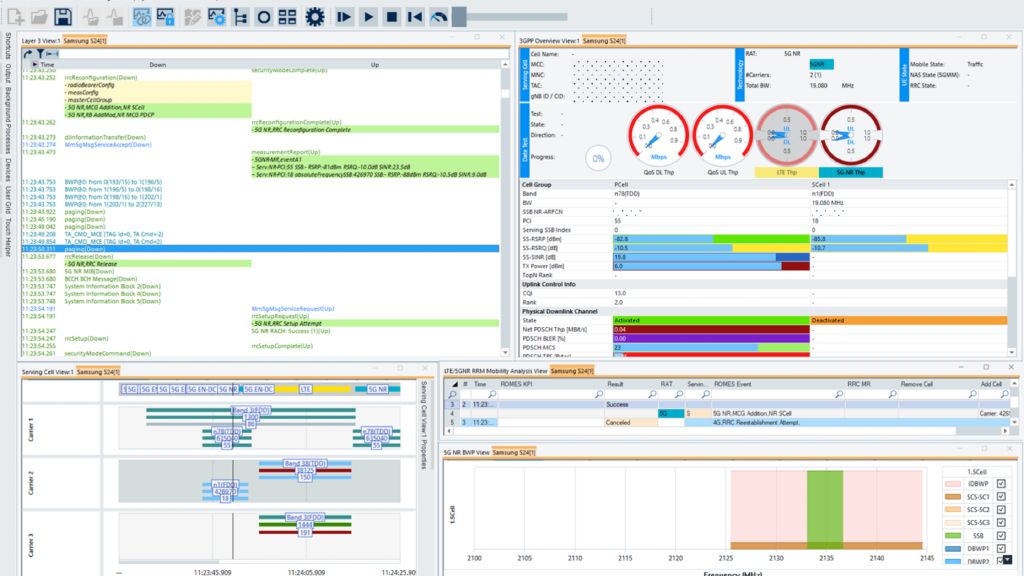Toggle the SSB legend checkbox
The height and width of the screenshot is (576, 1024).
1001,536
